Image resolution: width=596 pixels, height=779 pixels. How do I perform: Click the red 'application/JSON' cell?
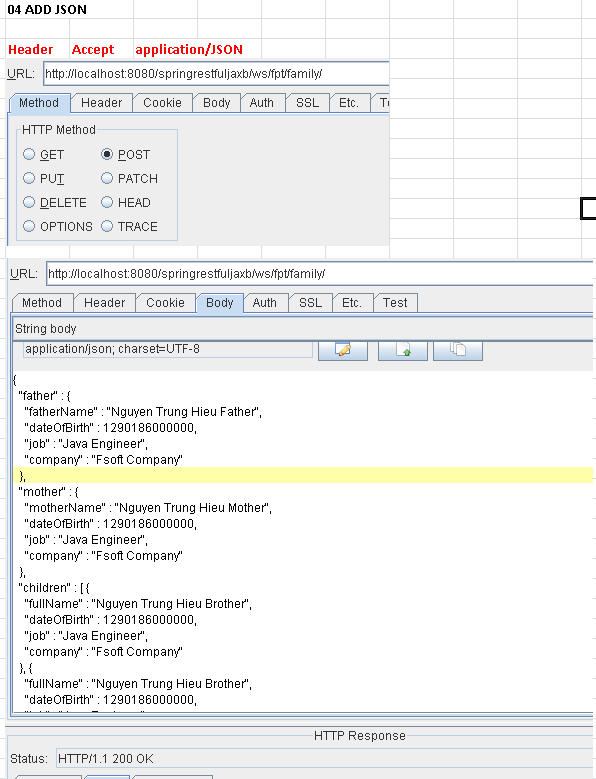pyautogui.click(x=189, y=50)
